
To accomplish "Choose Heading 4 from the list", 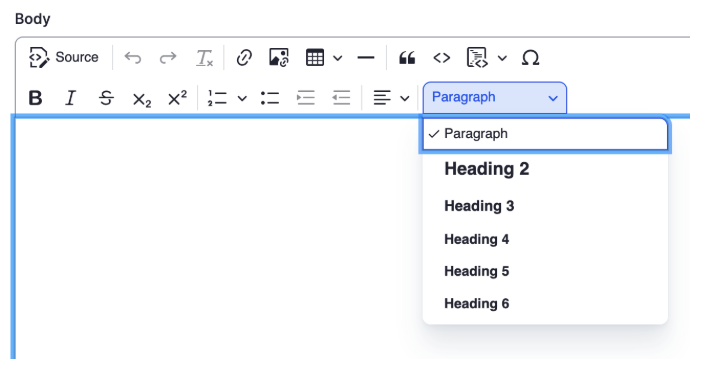I will click(x=545, y=239).
